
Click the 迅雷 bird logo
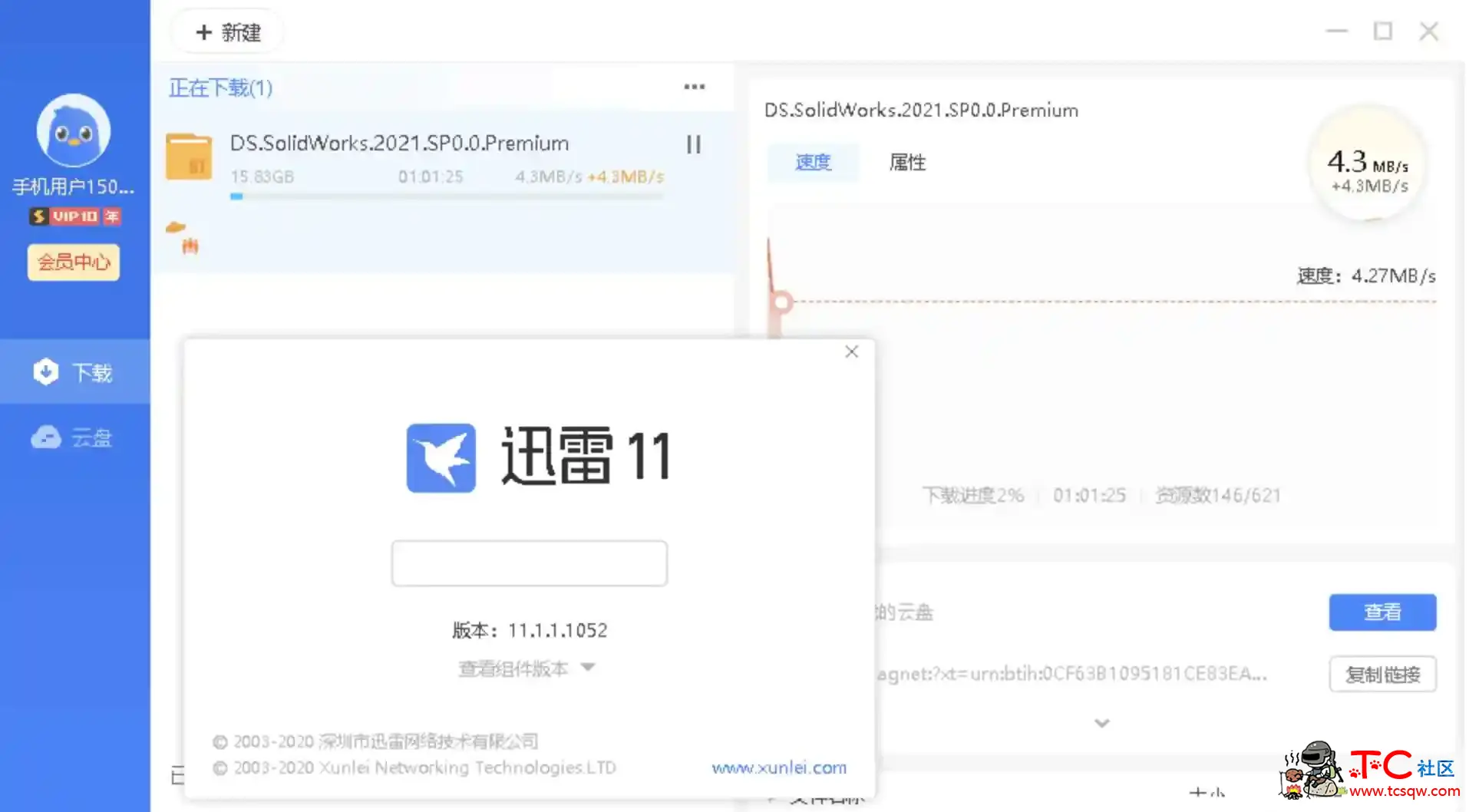pos(441,457)
